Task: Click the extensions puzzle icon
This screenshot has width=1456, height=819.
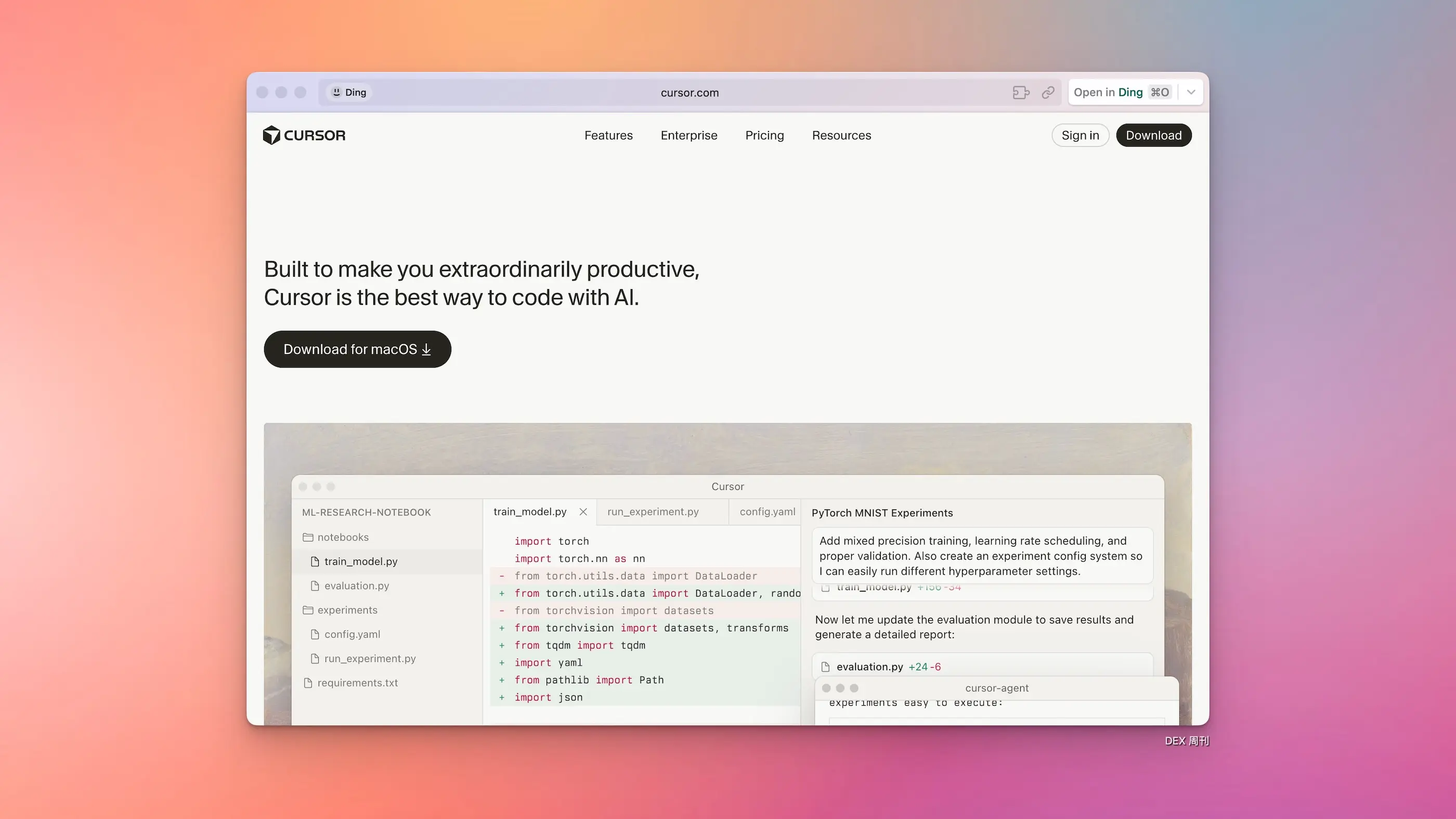Action: (1020, 92)
